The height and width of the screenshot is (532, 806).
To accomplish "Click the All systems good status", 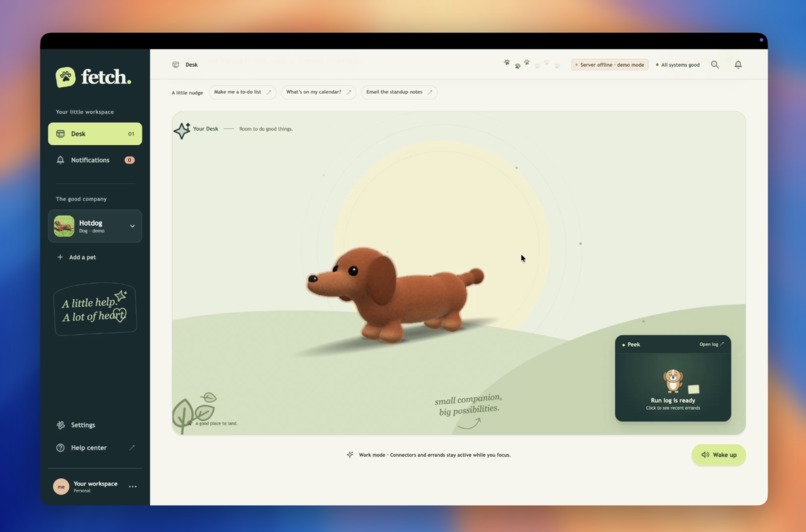I will point(677,65).
